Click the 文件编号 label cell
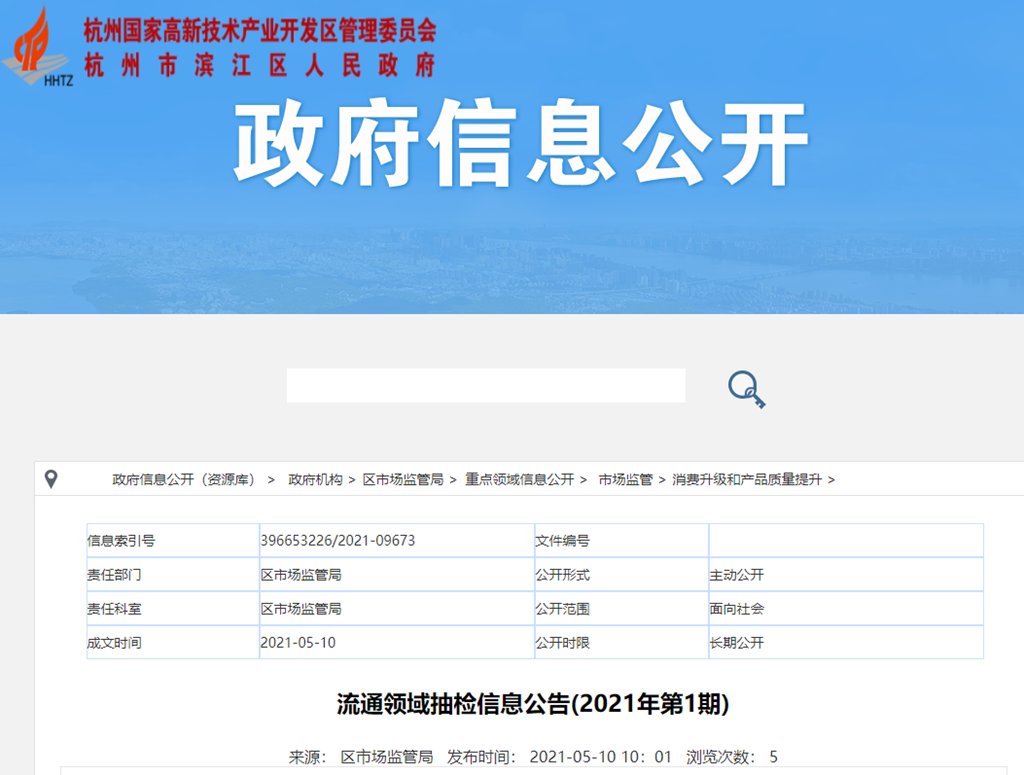 point(622,541)
